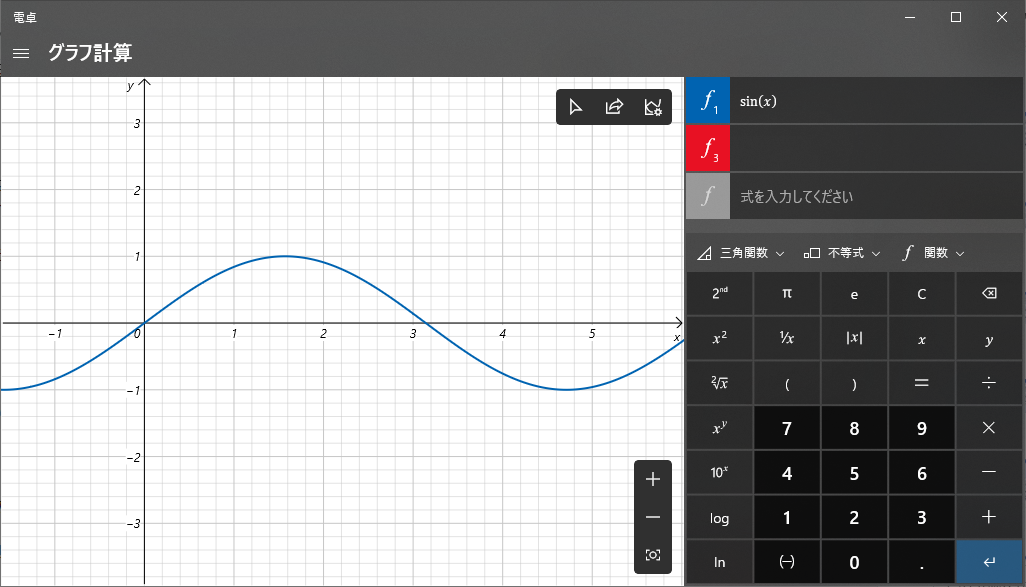This screenshot has width=1026, height=587.
Task: Clear input with C key
Action: (921, 293)
